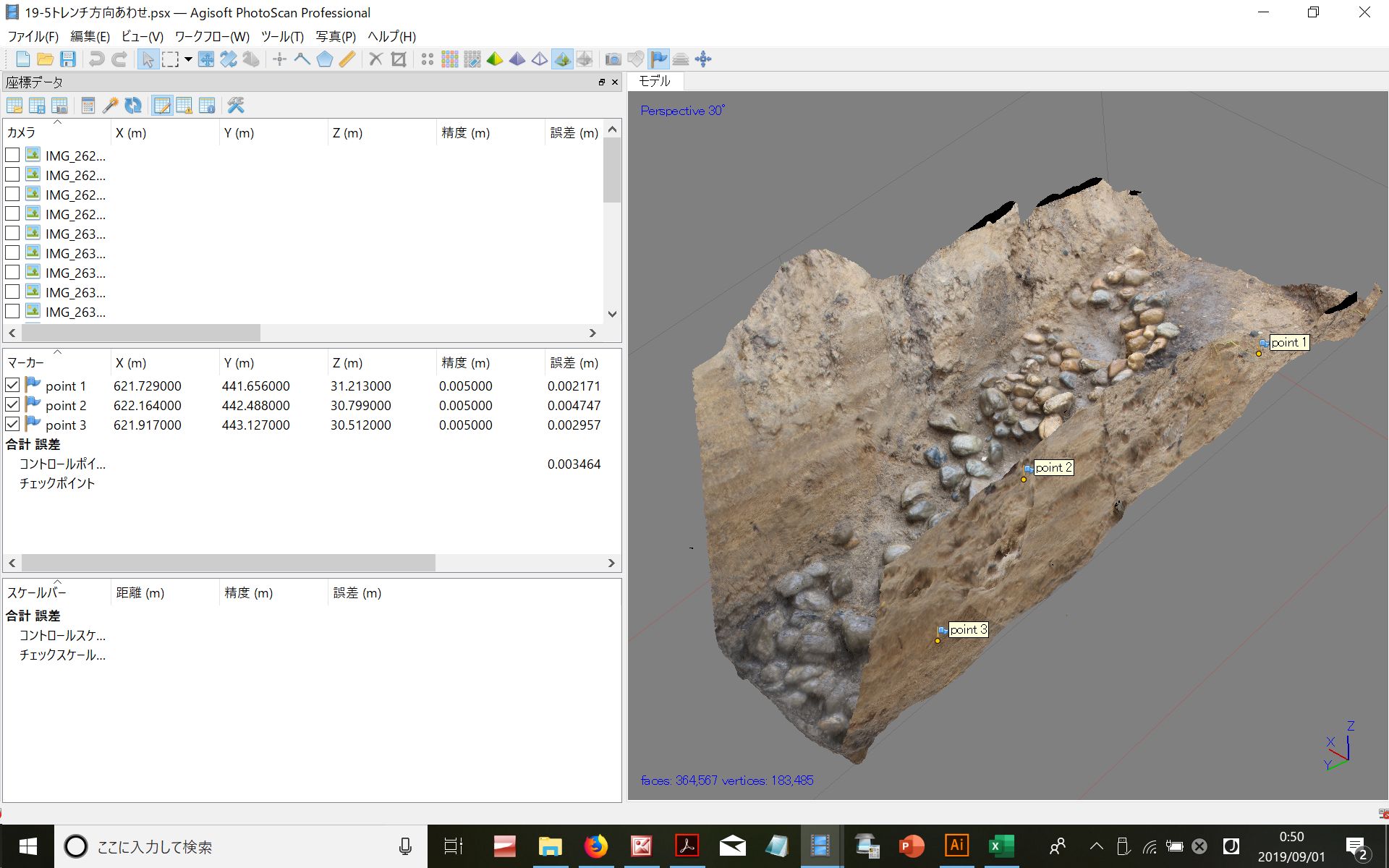Image resolution: width=1389 pixels, height=868 pixels.
Task: Toggle the Show Cameras icon
Action: click(x=613, y=59)
